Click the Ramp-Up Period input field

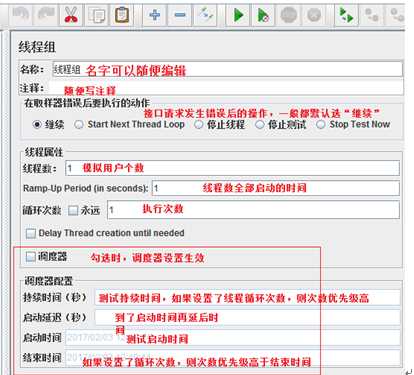click(x=276, y=188)
